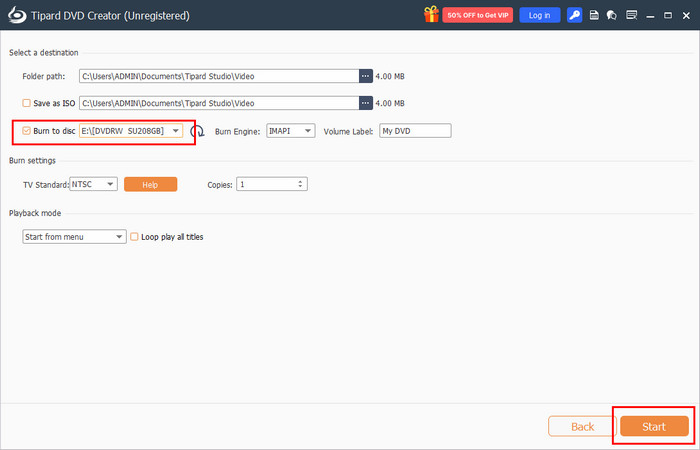Browse for ISO save location
The height and width of the screenshot is (450, 700).
[x=366, y=102]
